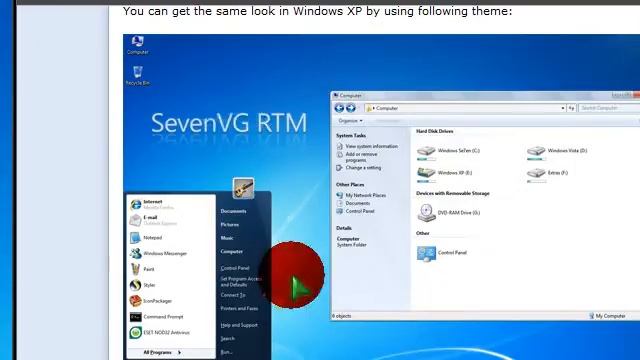This screenshot has height=360, width=640.
Task: Open Music in the Start menu
Action: click(227, 238)
